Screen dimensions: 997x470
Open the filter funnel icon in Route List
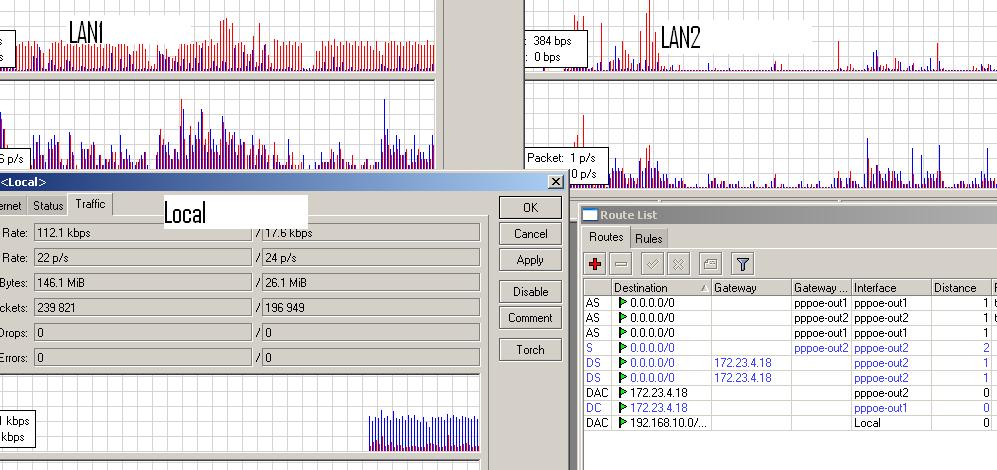click(742, 263)
